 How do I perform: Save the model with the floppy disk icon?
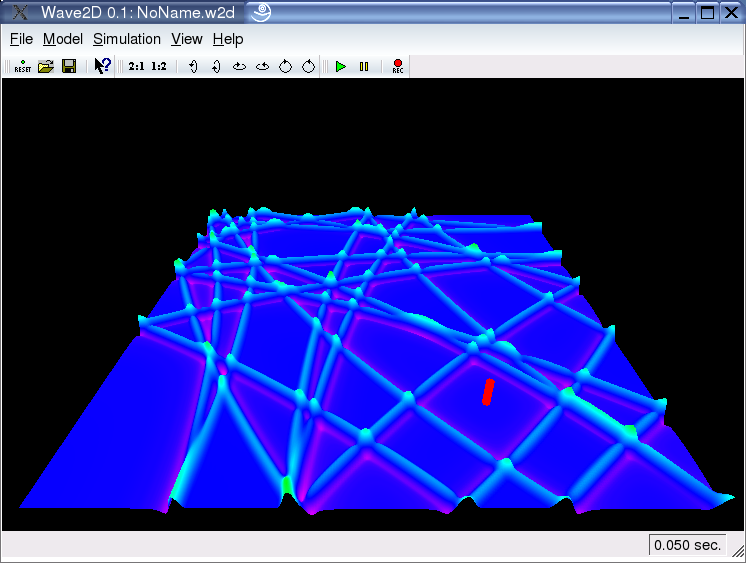(69, 66)
